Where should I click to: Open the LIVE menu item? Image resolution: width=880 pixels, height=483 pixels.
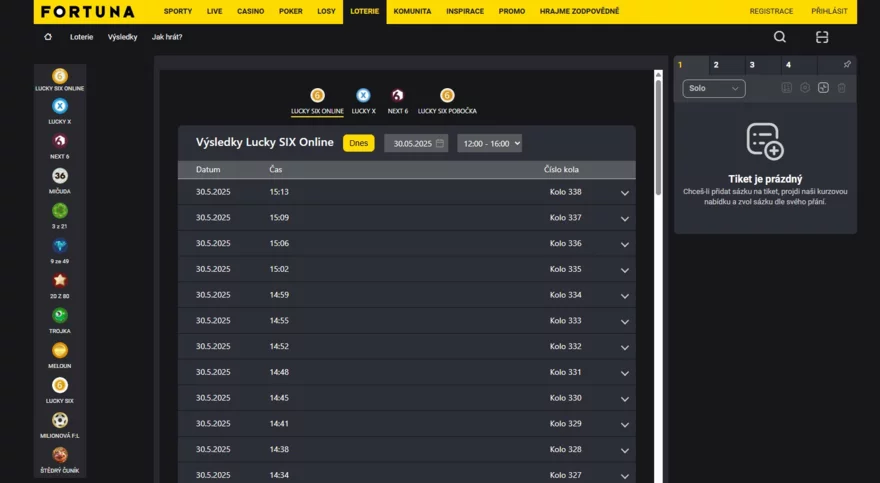click(x=214, y=11)
